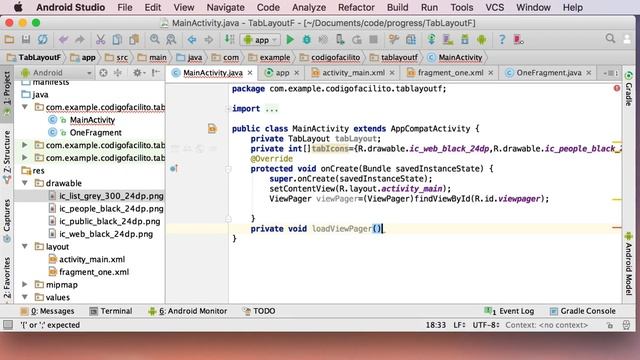Click the Cut scissors icon
This screenshot has width=640, height=360.
pyautogui.click(x=100, y=40)
